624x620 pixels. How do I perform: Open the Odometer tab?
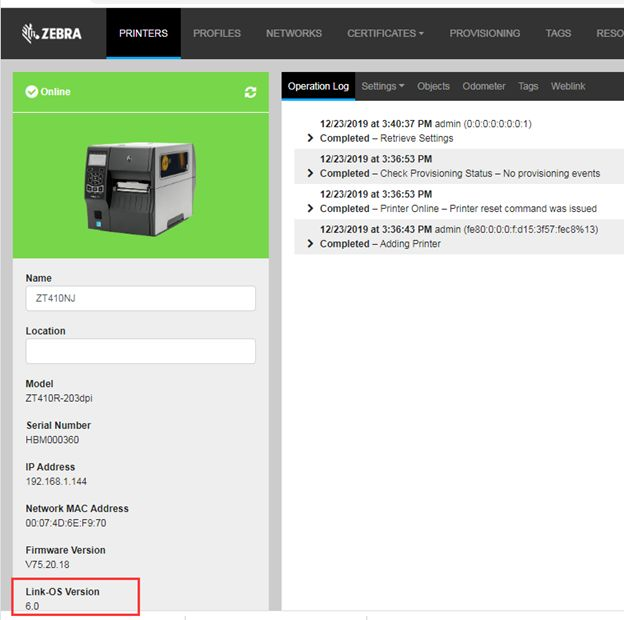(x=484, y=86)
